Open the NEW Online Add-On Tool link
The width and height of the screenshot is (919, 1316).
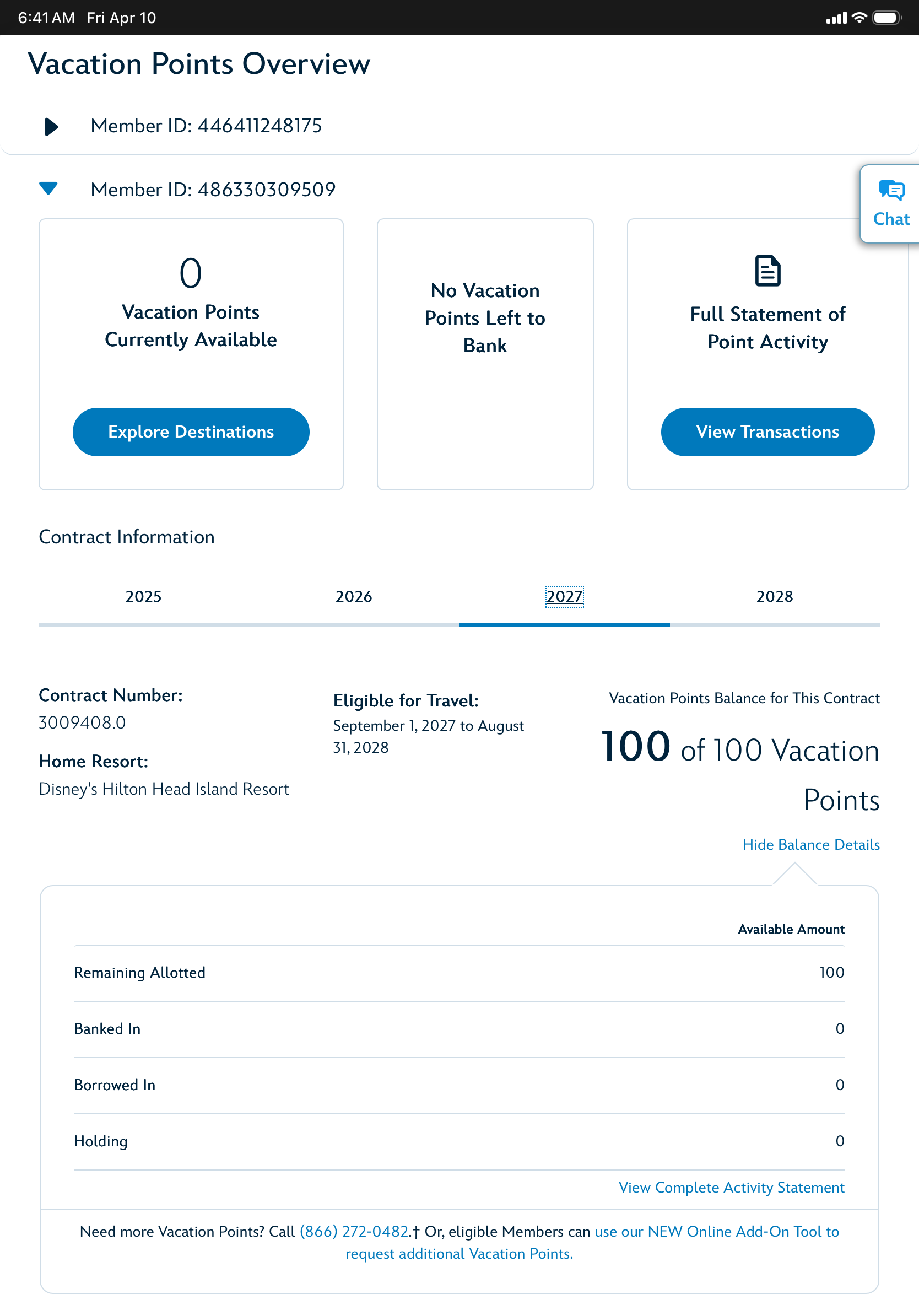click(x=716, y=1231)
